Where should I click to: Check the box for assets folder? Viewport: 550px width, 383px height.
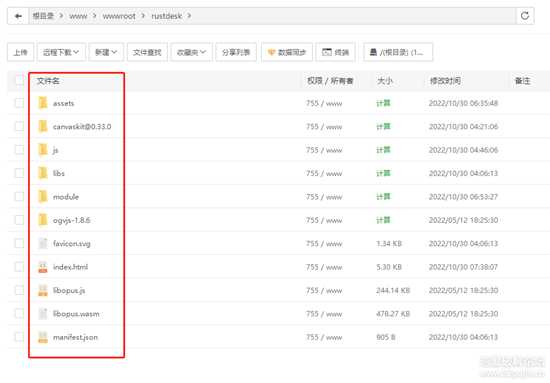point(19,103)
